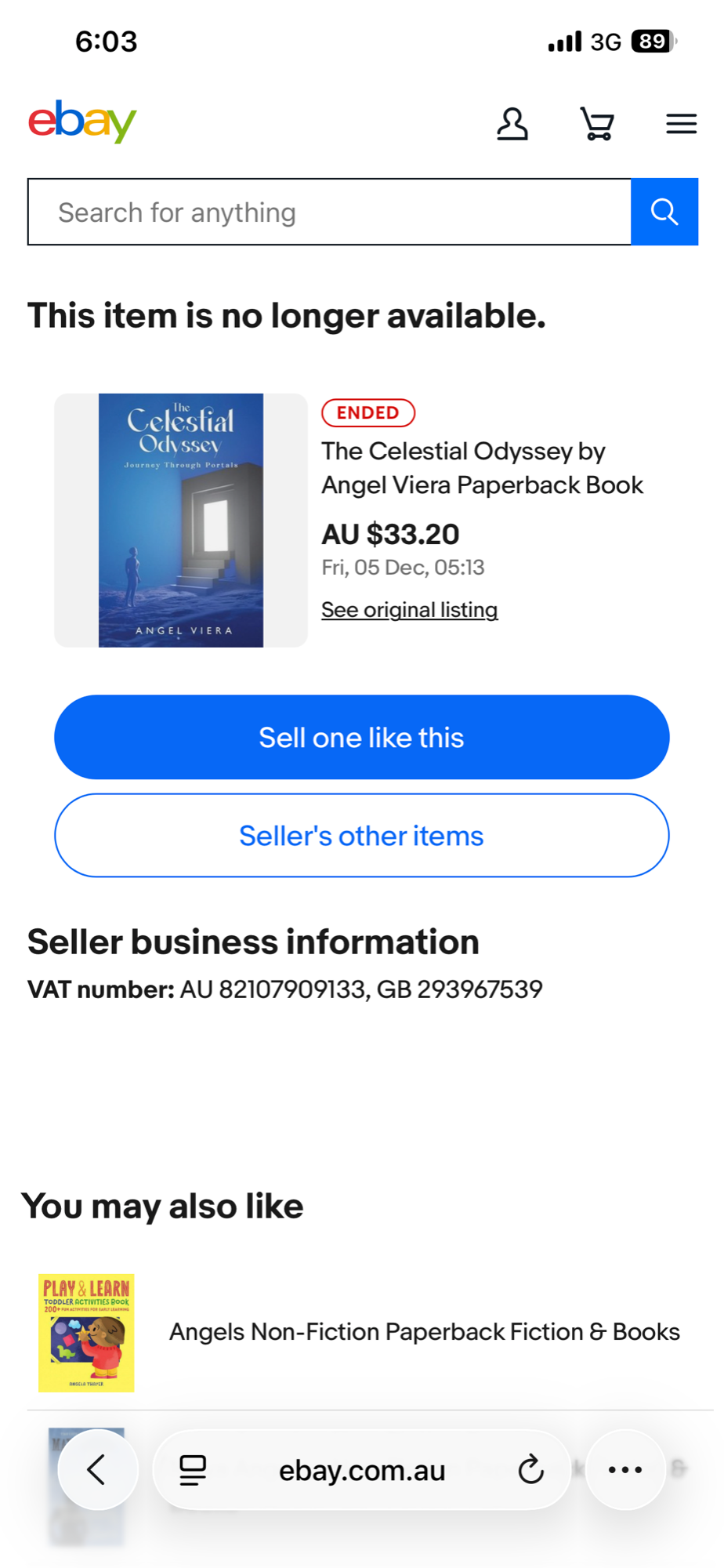The image size is (724, 1568).
Task: Click the blue search magnifier button
Action: (664, 212)
